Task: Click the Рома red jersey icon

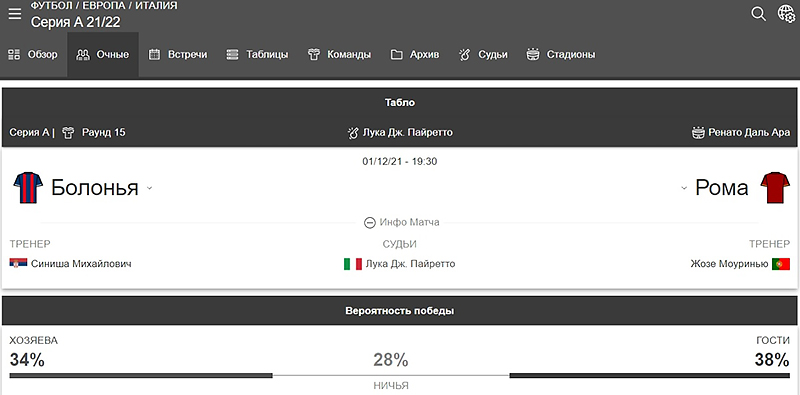Action: (775, 188)
